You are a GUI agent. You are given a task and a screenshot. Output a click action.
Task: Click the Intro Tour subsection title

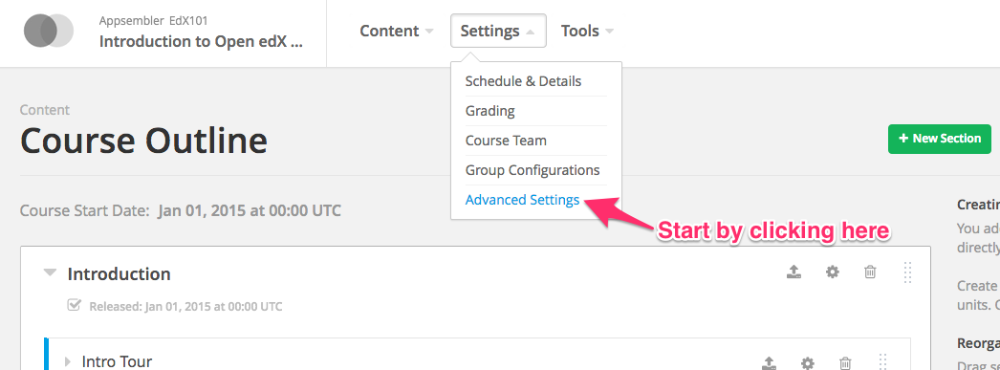[x=117, y=362]
